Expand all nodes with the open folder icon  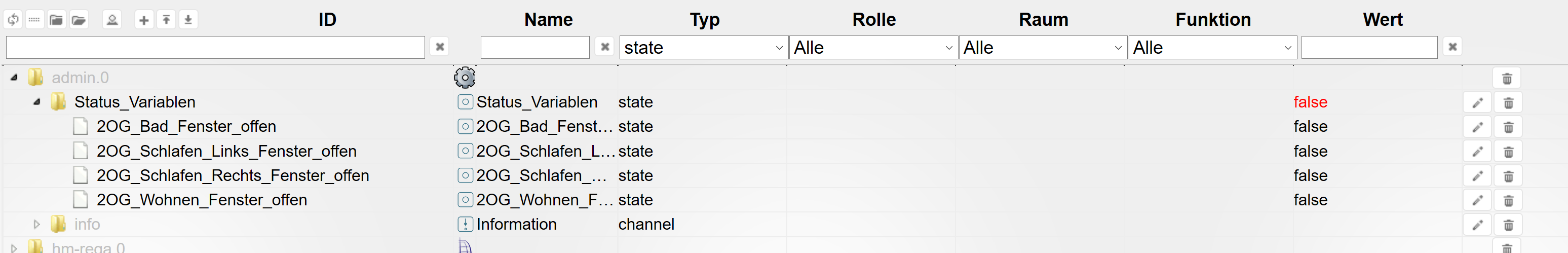[79, 20]
